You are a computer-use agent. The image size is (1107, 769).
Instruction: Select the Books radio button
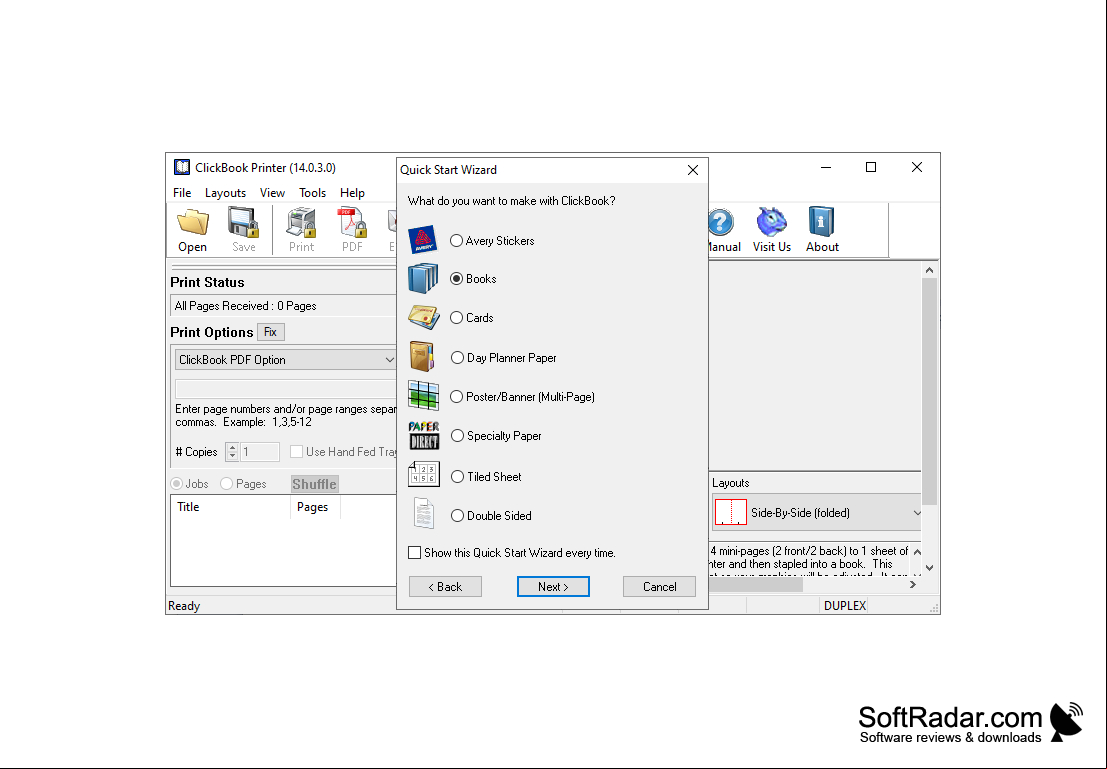(x=457, y=279)
